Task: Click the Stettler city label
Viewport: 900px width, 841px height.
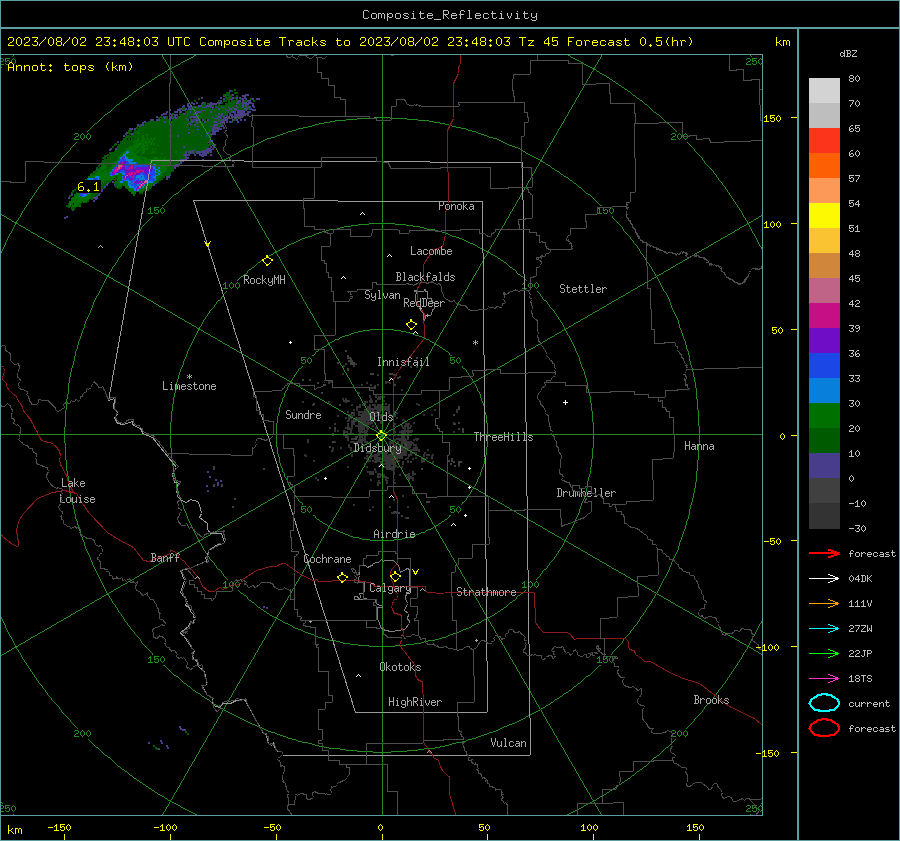Action: 583,289
